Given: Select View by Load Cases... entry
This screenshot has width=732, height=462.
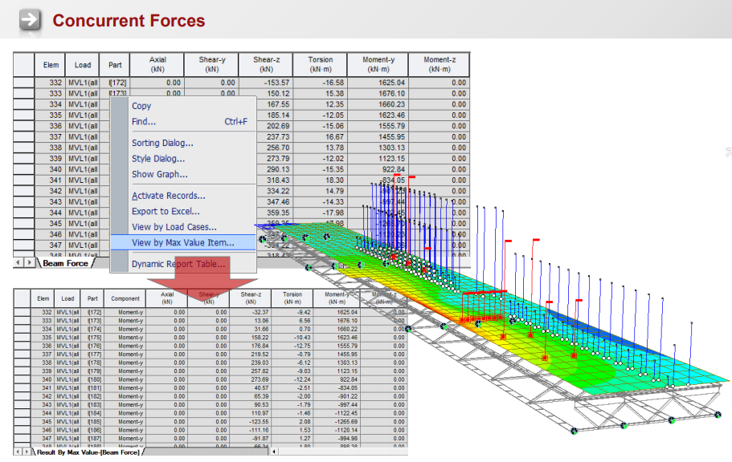Looking at the screenshot, I should (x=173, y=227).
